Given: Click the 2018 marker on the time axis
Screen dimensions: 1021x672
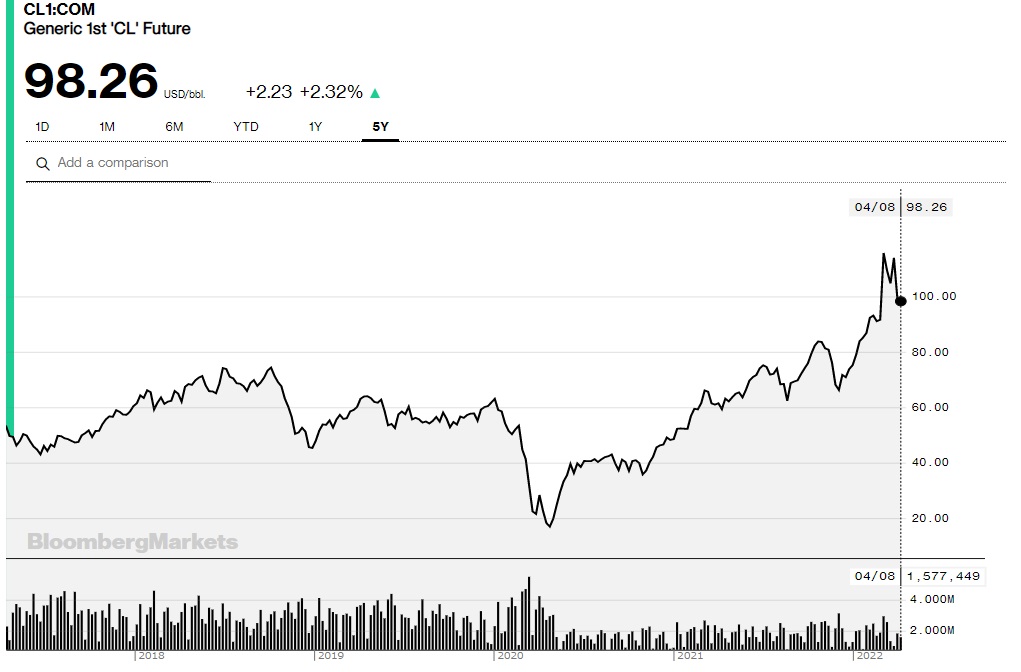Looking at the screenshot, I should [x=150, y=656].
